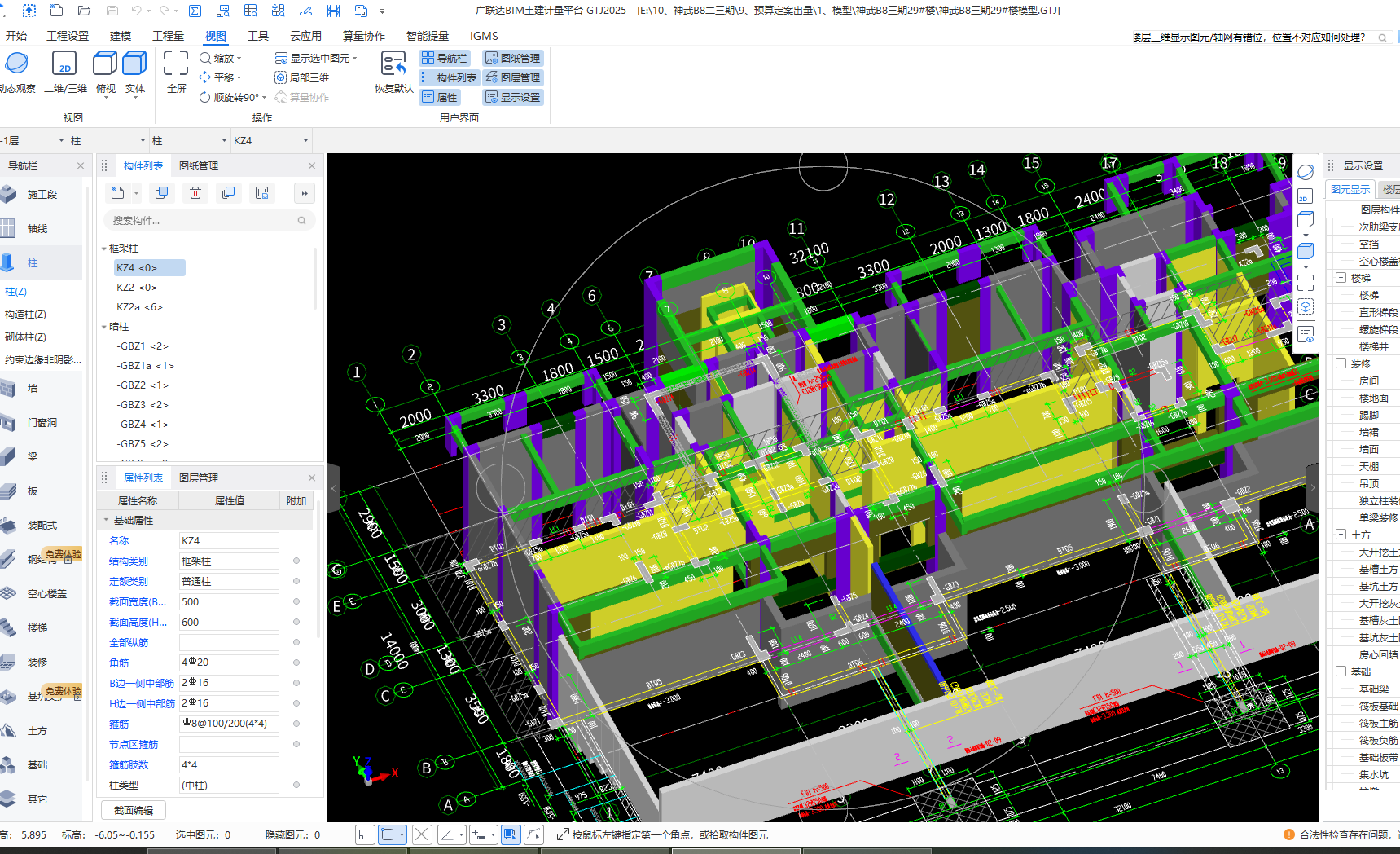This screenshot has height=854, width=1400.
Task: Click the 角筋 property link
Action: point(119,663)
